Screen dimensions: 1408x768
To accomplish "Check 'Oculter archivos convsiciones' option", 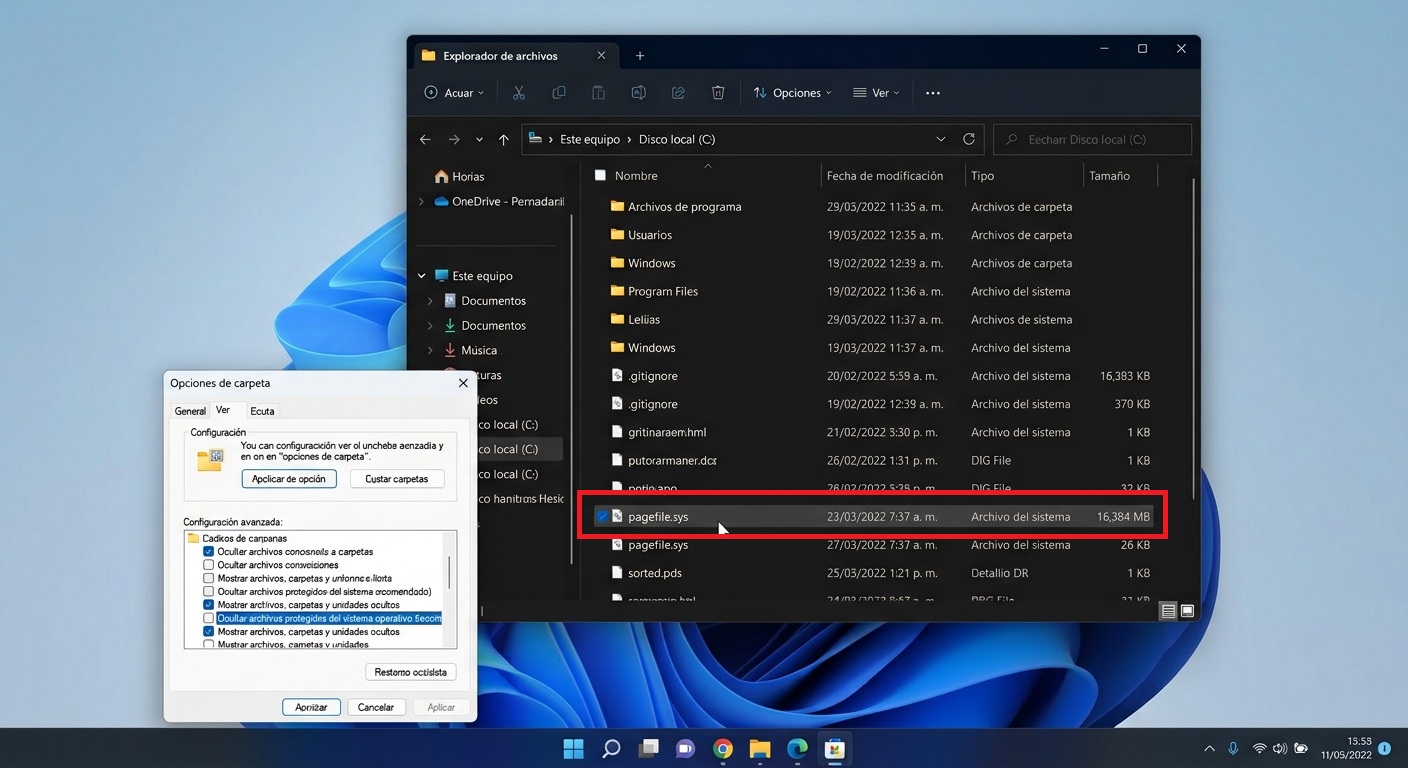I will coord(208,565).
